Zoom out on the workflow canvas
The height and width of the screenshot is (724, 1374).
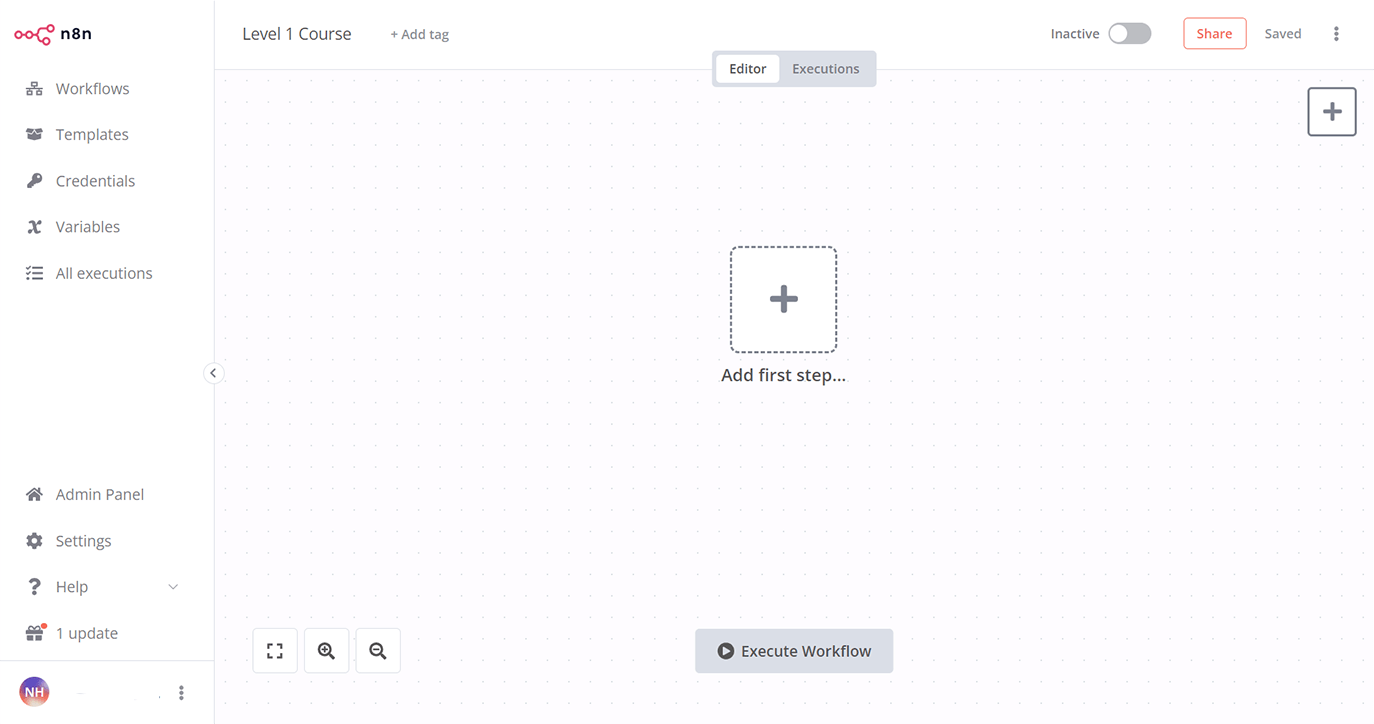point(377,650)
